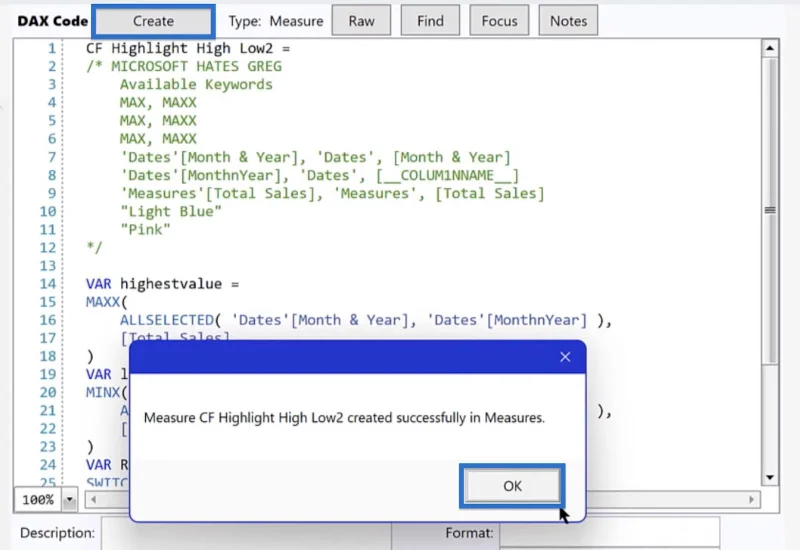Click the horizontal scrollbar right arrow

[752, 499]
